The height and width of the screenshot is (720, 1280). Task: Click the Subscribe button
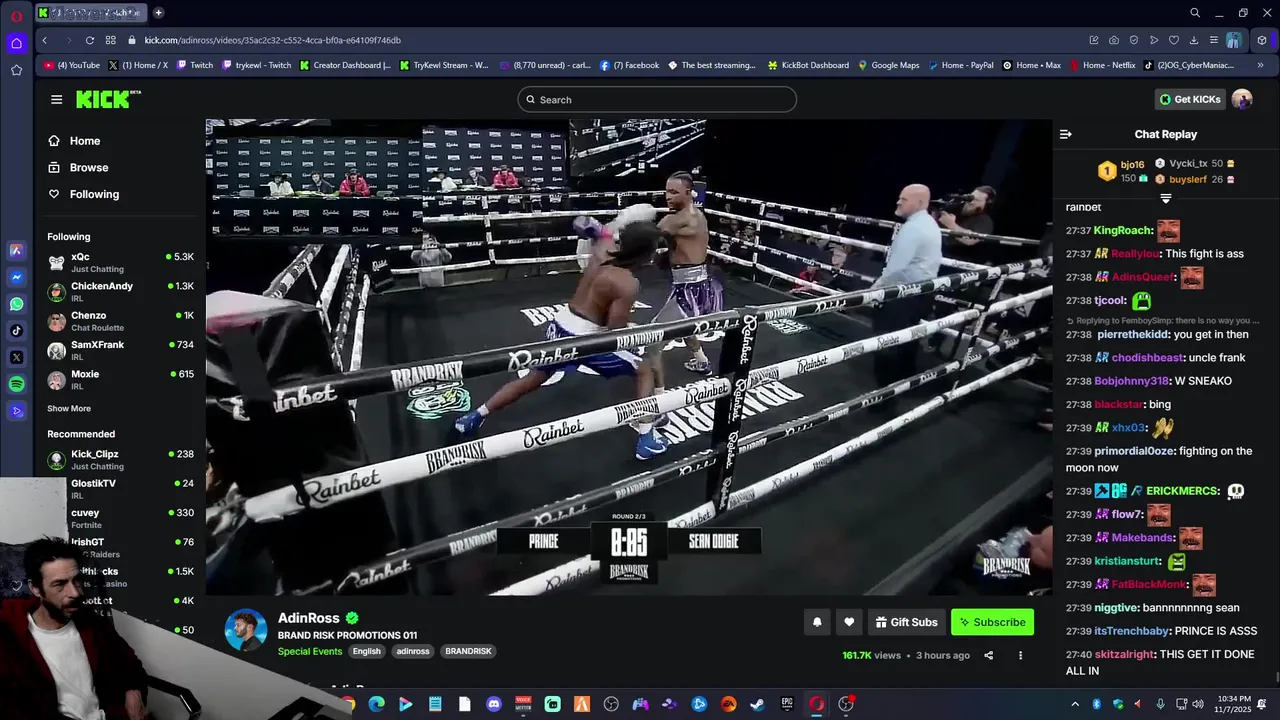(x=992, y=622)
